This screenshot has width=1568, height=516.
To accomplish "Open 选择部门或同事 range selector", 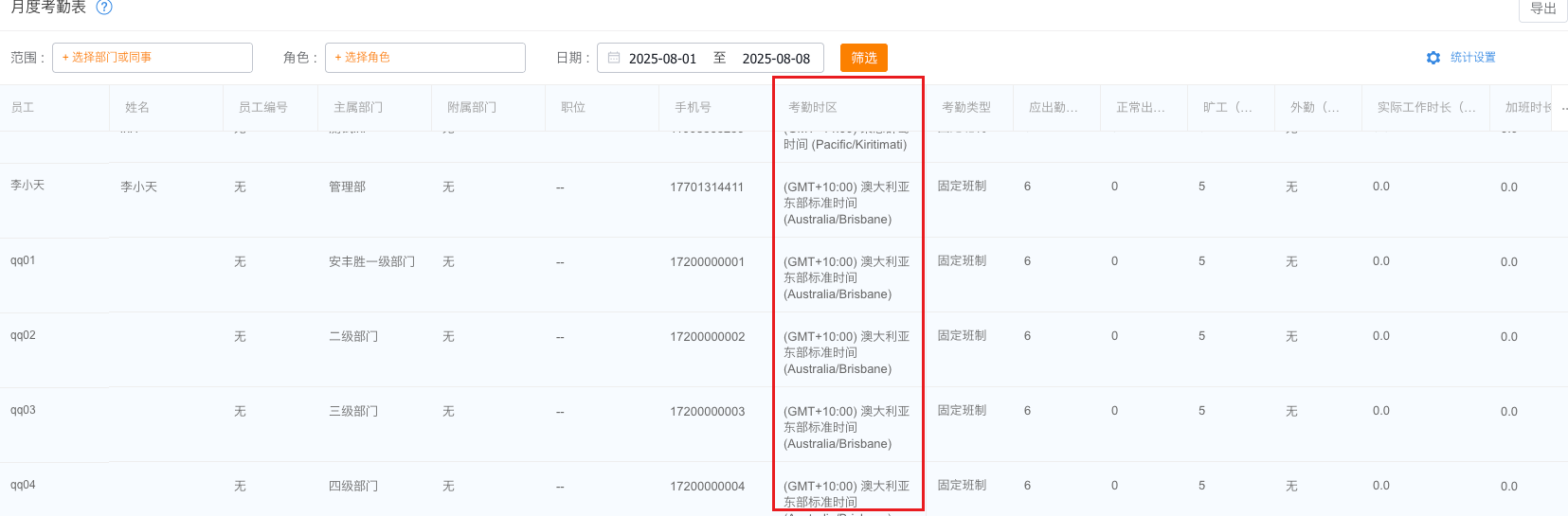I will (153, 58).
